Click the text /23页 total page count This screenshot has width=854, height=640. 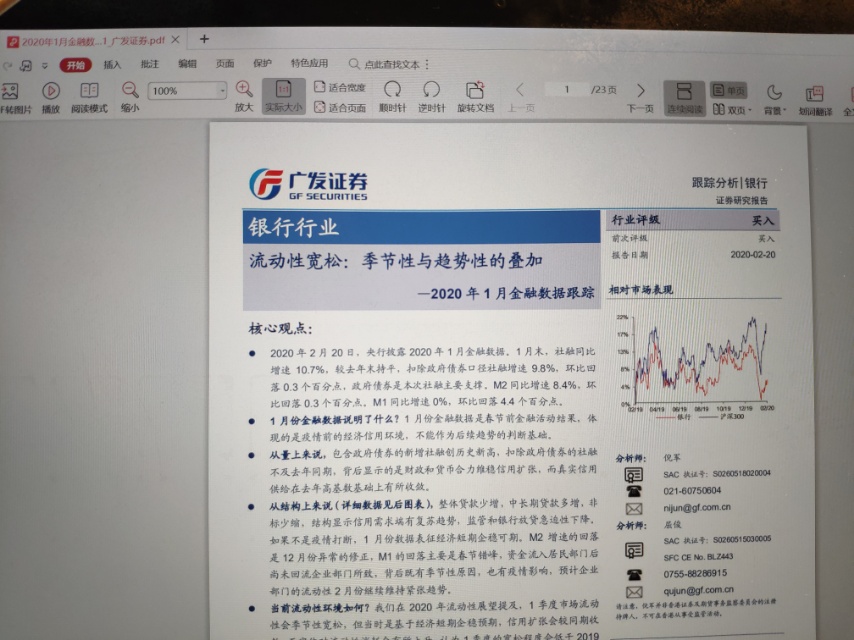(603, 90)
